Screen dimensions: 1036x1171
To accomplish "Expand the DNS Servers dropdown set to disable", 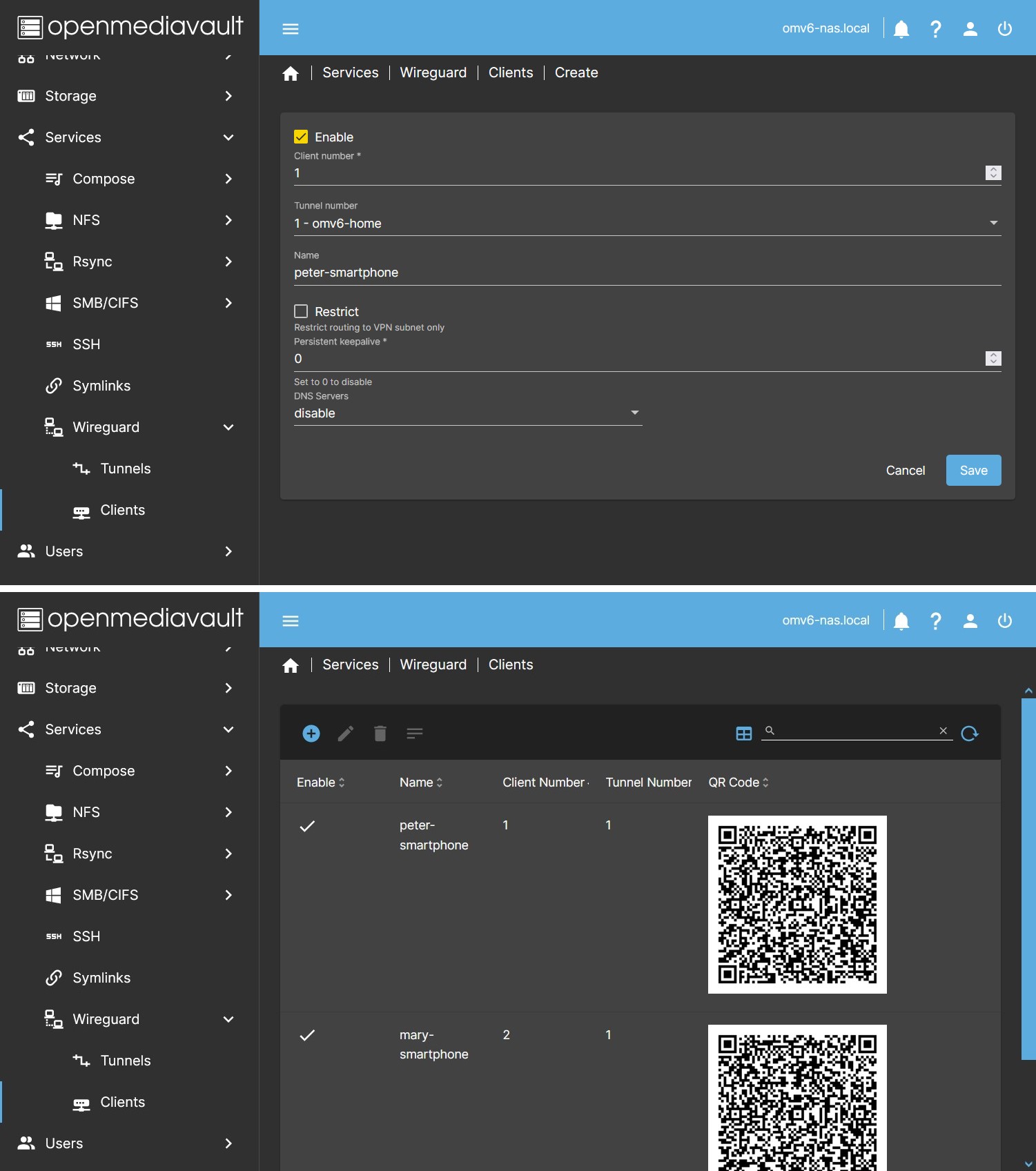I will click(x=467, y=413).
